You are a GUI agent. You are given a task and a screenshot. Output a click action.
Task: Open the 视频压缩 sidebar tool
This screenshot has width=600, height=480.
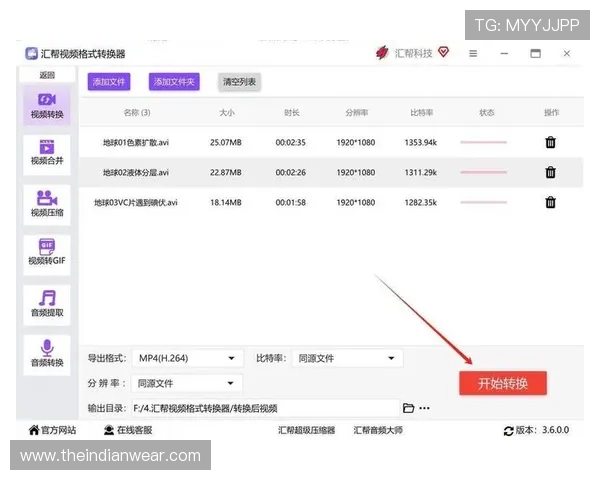[x=47, y=205]
